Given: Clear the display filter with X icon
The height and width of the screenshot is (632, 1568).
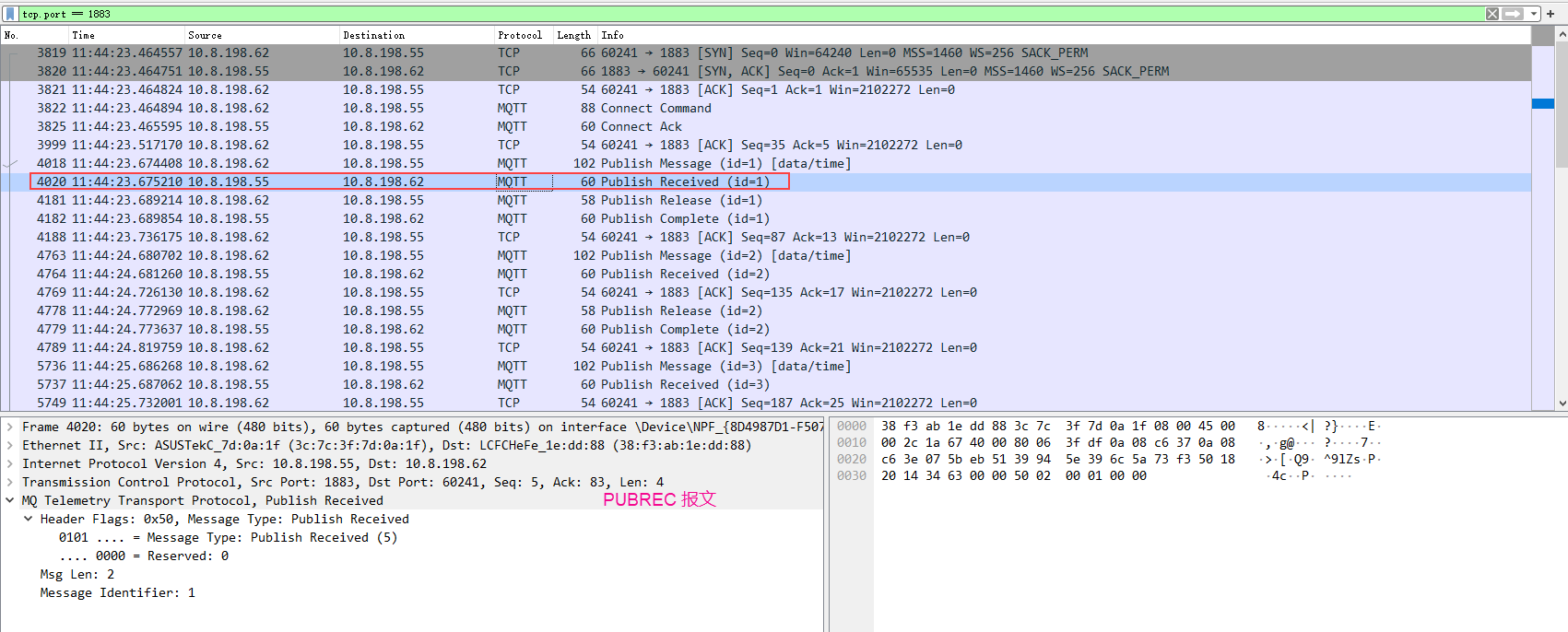Looking at the screenshot, I should pyautogui.click(x=1492, y=14).
